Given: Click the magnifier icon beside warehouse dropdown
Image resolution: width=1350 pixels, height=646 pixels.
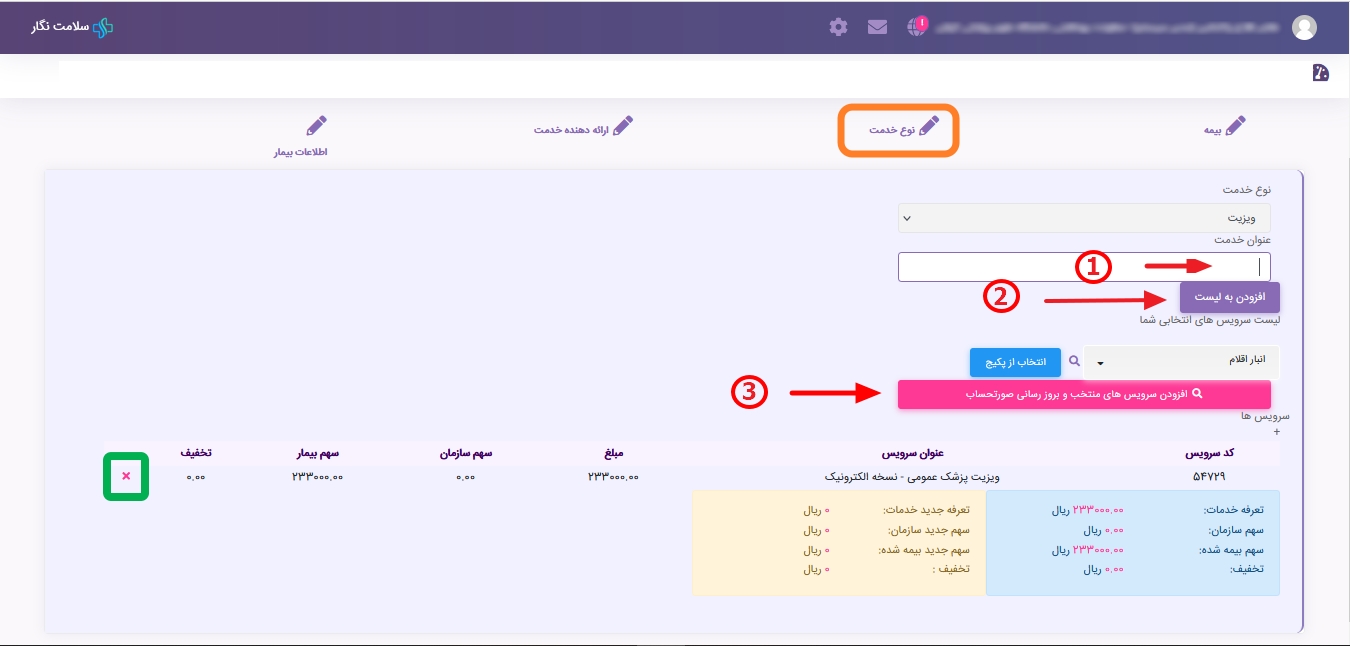Looking at the screenshot, I should coord(1074,361).
